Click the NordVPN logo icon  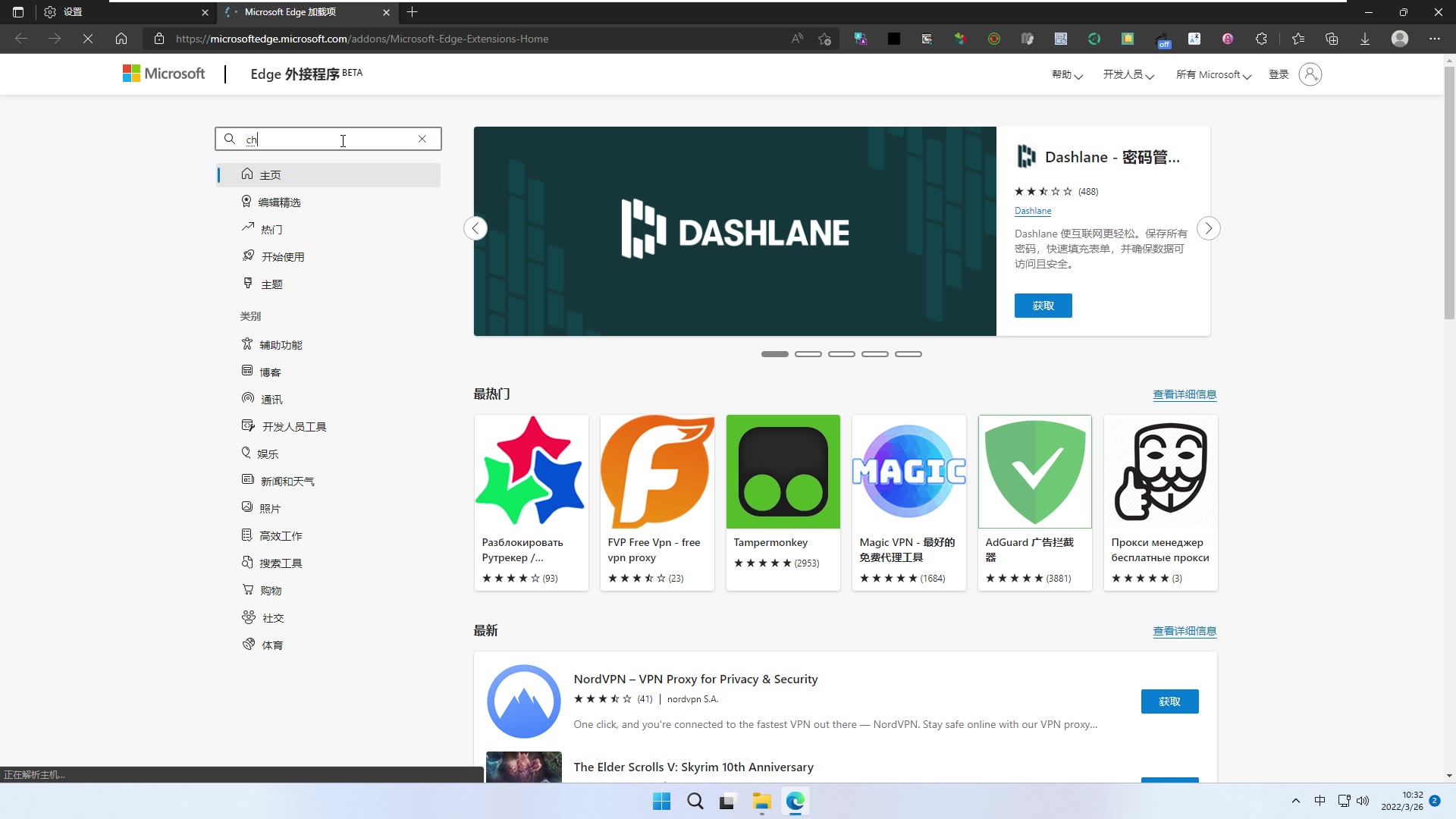tap(524, 701)
